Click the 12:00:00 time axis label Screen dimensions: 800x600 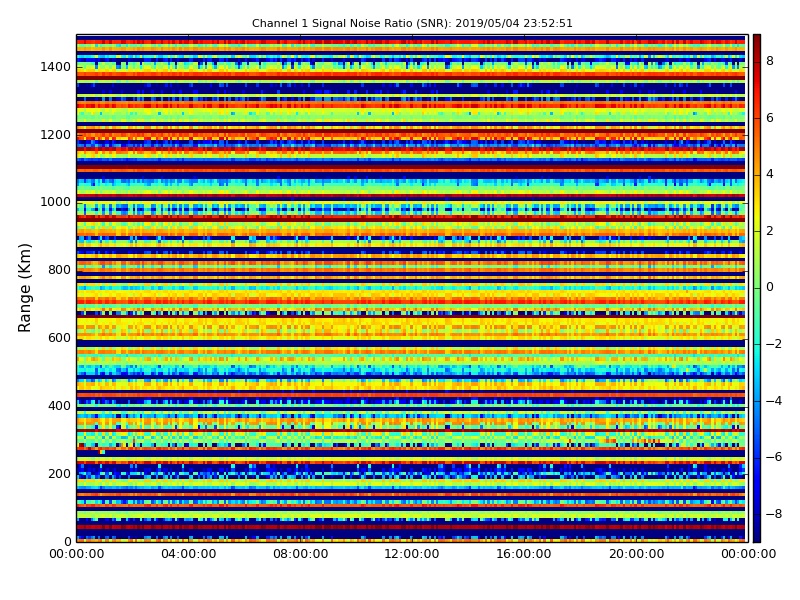click(412, 554)
